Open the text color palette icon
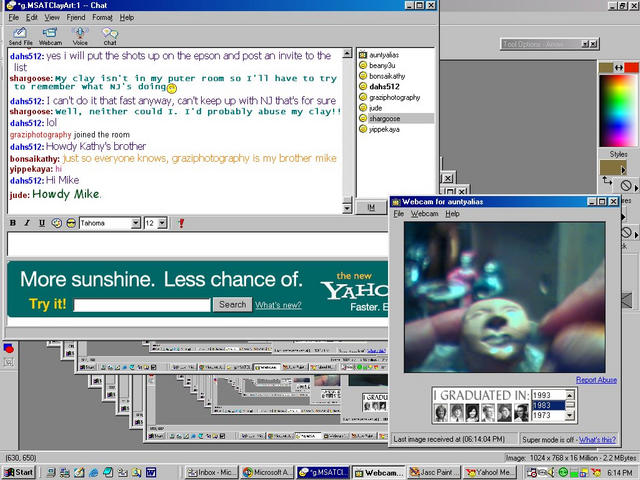640x480 pixels. tap(56, 223)
